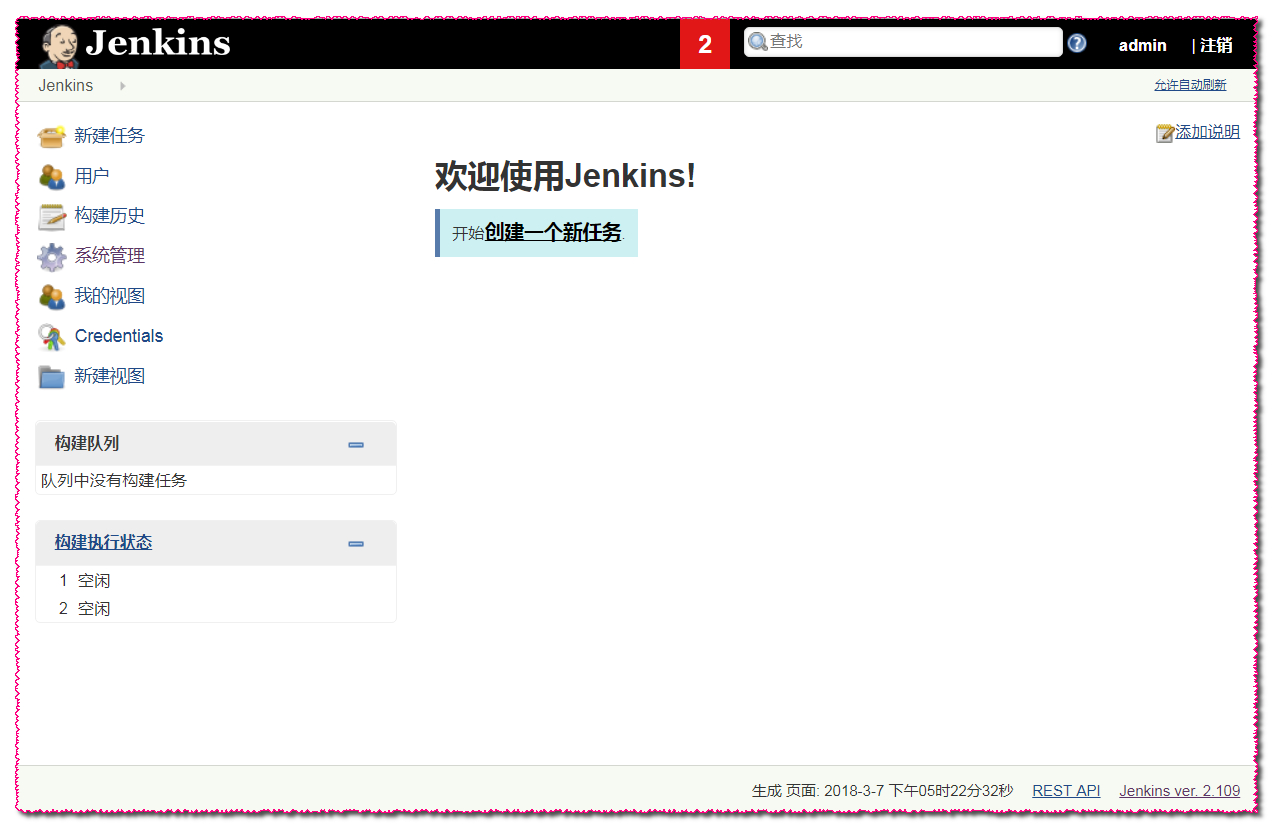The image size is (1273, 828).
Task: Click the 队列中没有构建任务 text
Action: click(x=114, y=480)
